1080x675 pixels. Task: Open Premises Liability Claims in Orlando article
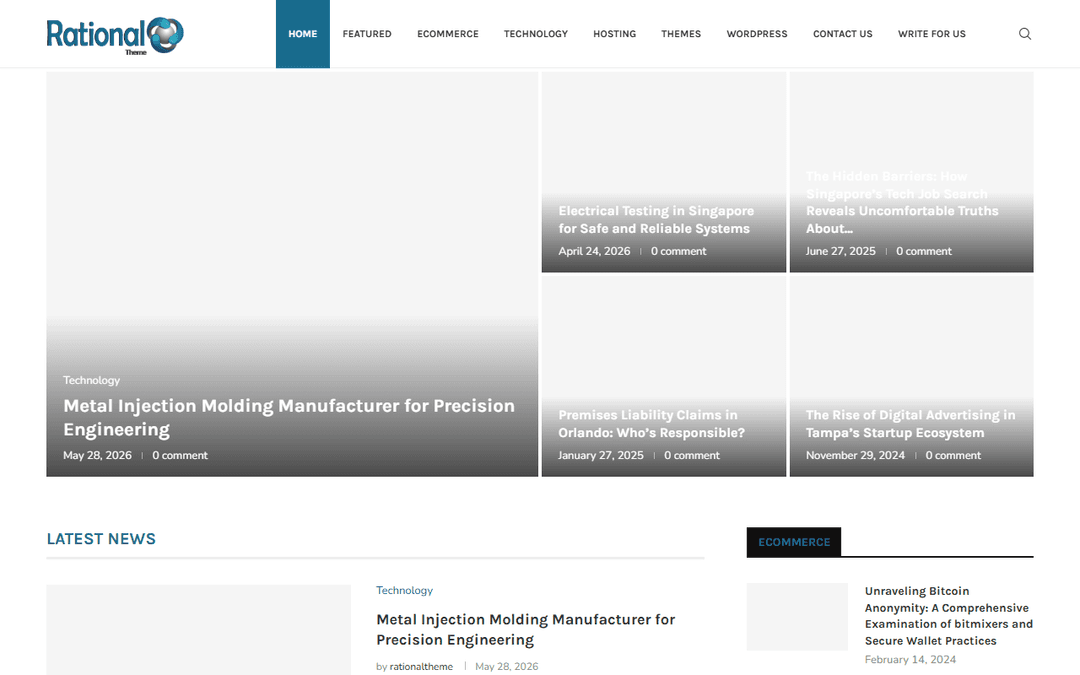[652, 424]
